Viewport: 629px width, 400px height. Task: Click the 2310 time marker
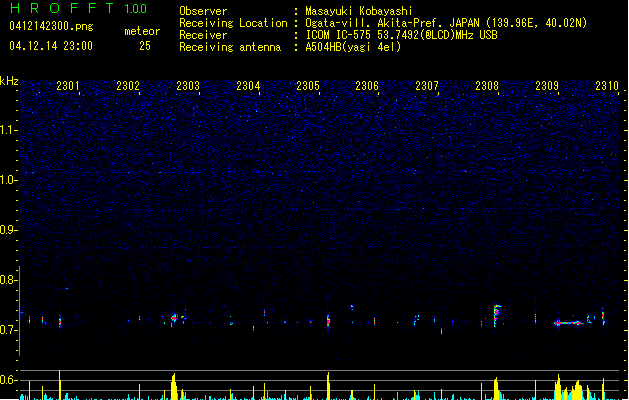607,86
